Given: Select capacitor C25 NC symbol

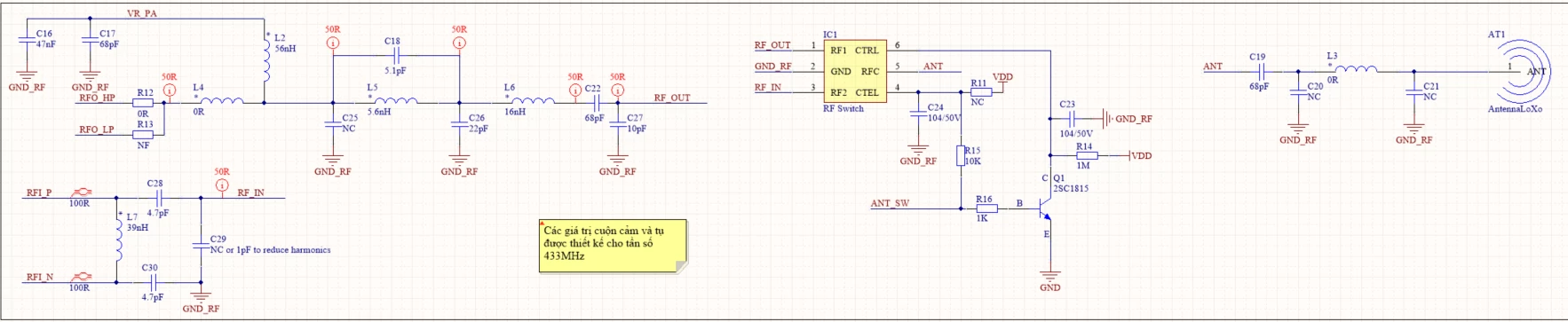Looking at the screenshot, I should (x=333, y=123).
